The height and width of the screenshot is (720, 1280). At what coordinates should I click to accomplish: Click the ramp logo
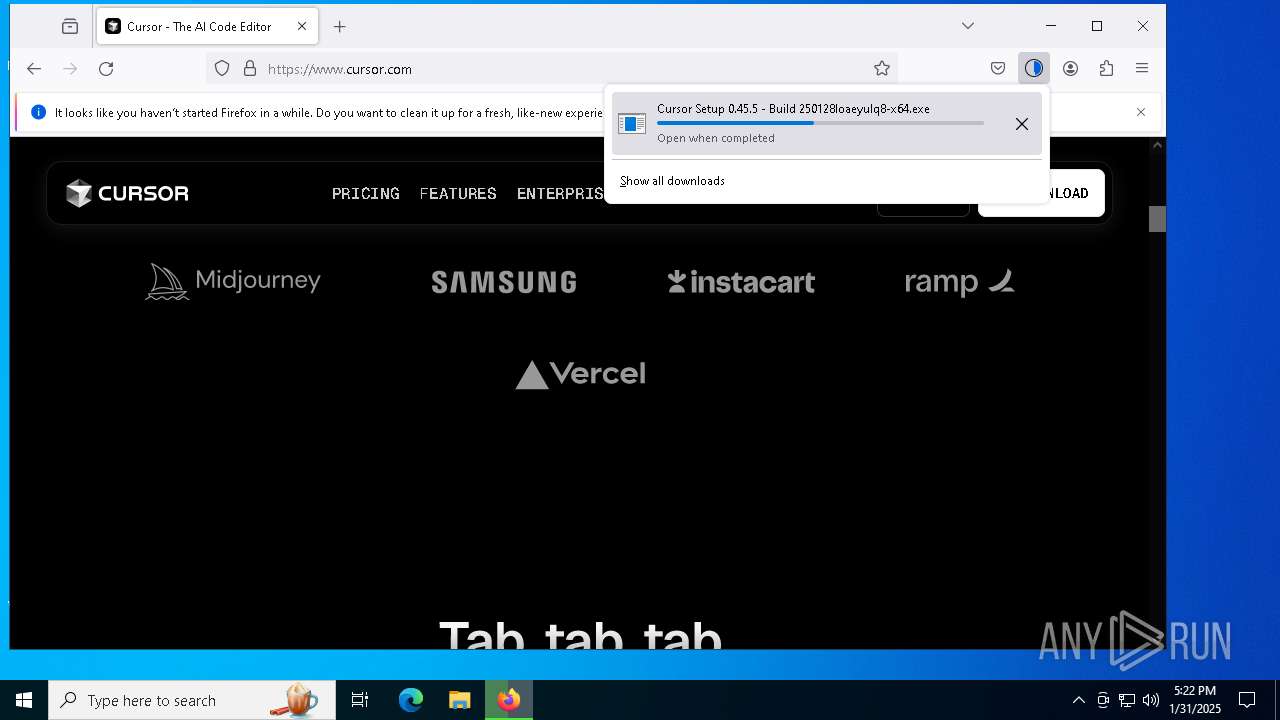click(x=959, y=282)
